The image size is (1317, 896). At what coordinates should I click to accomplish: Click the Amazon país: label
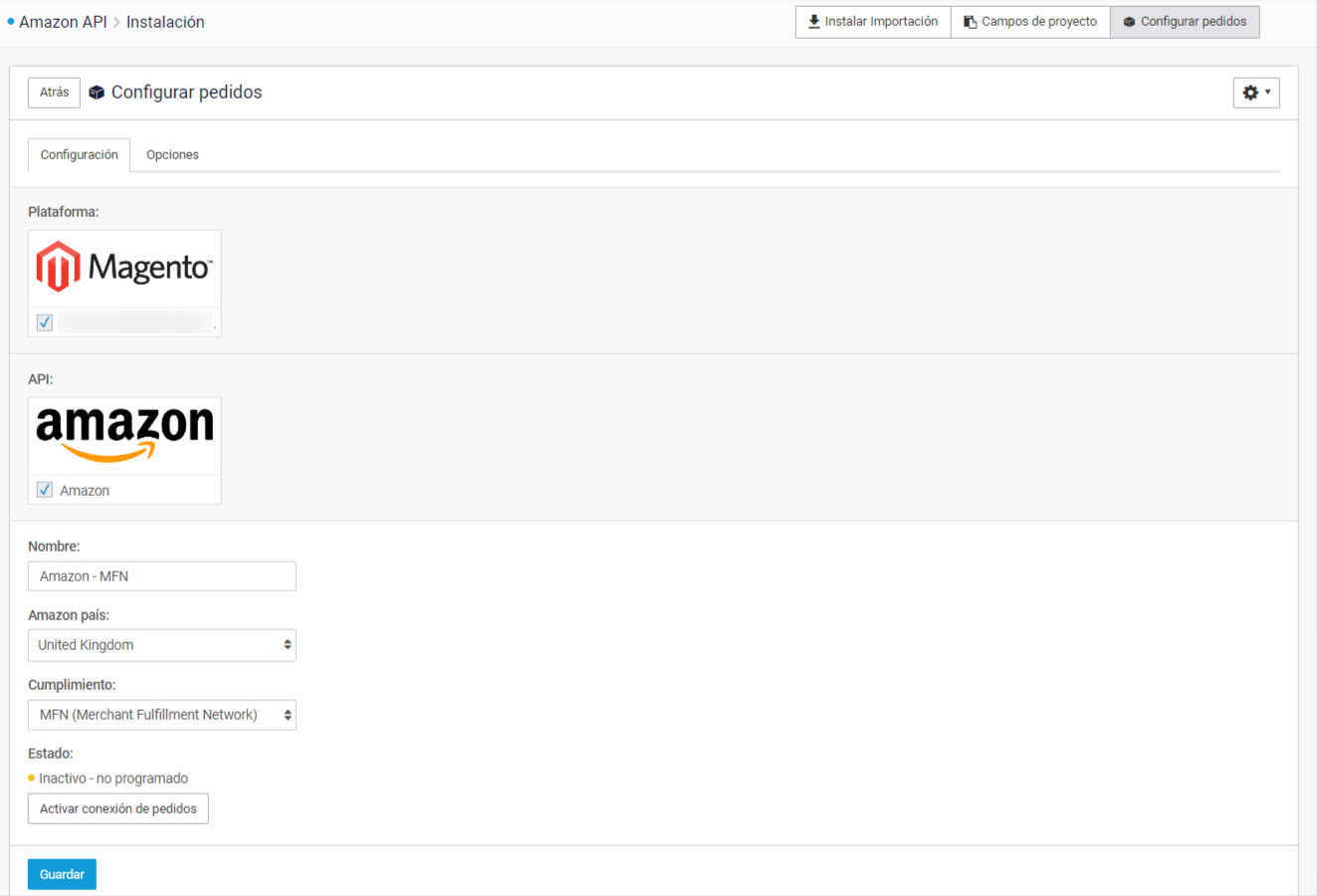pos(69,615)
